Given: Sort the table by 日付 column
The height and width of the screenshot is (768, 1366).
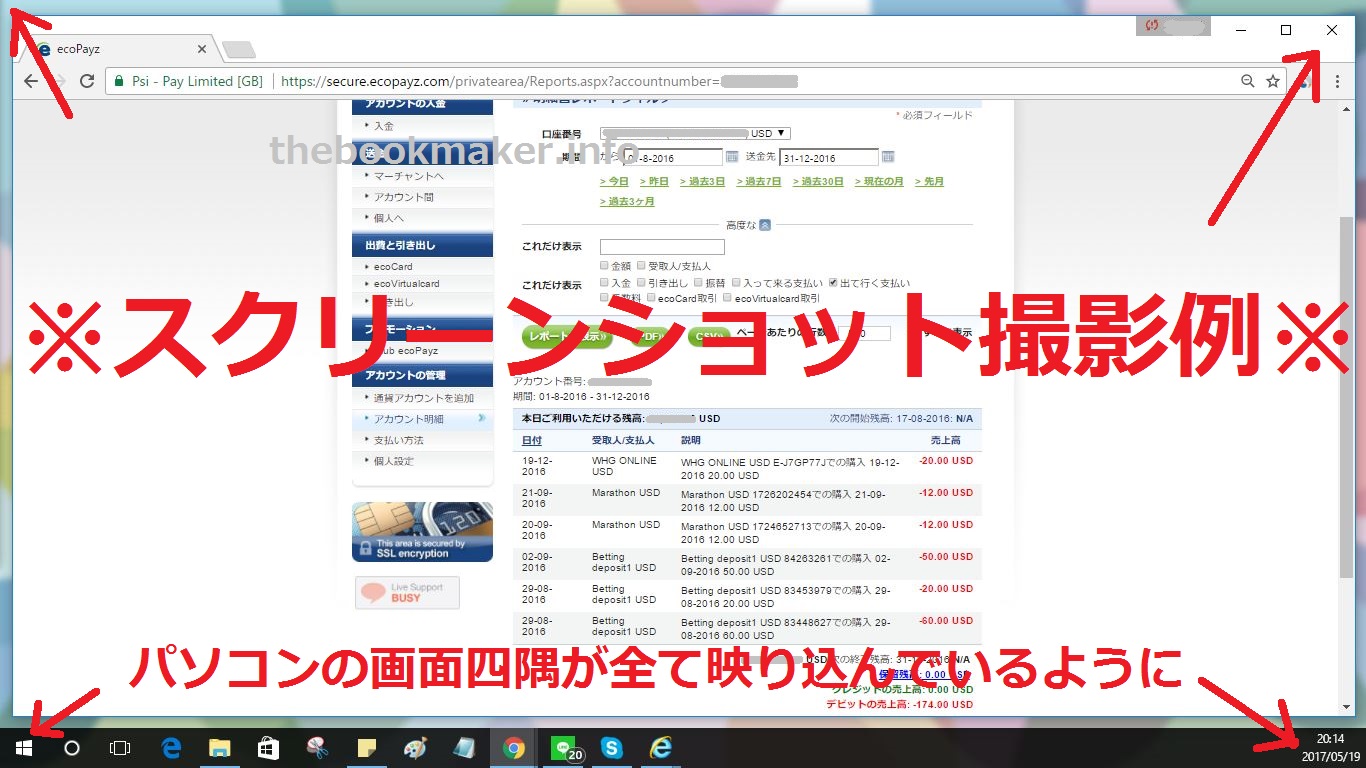Looking at the screenshot, I should (532, 440).
